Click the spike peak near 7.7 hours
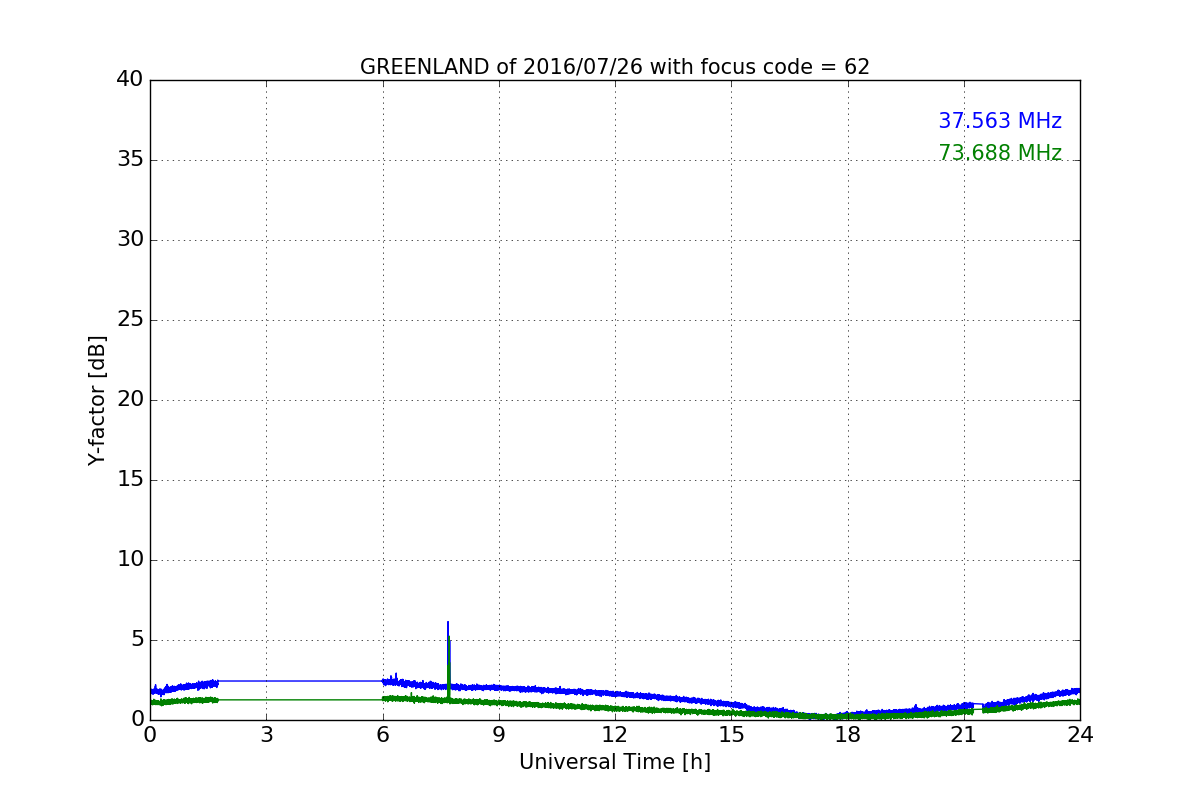The width and height of the screenshot is (1200, 800). pos(448,623)
